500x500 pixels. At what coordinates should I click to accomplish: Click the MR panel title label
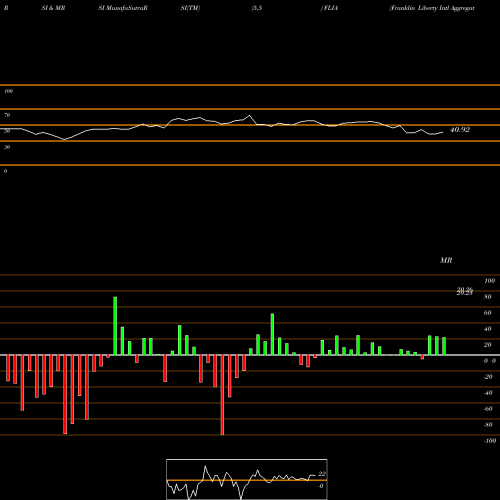point(446,260)
